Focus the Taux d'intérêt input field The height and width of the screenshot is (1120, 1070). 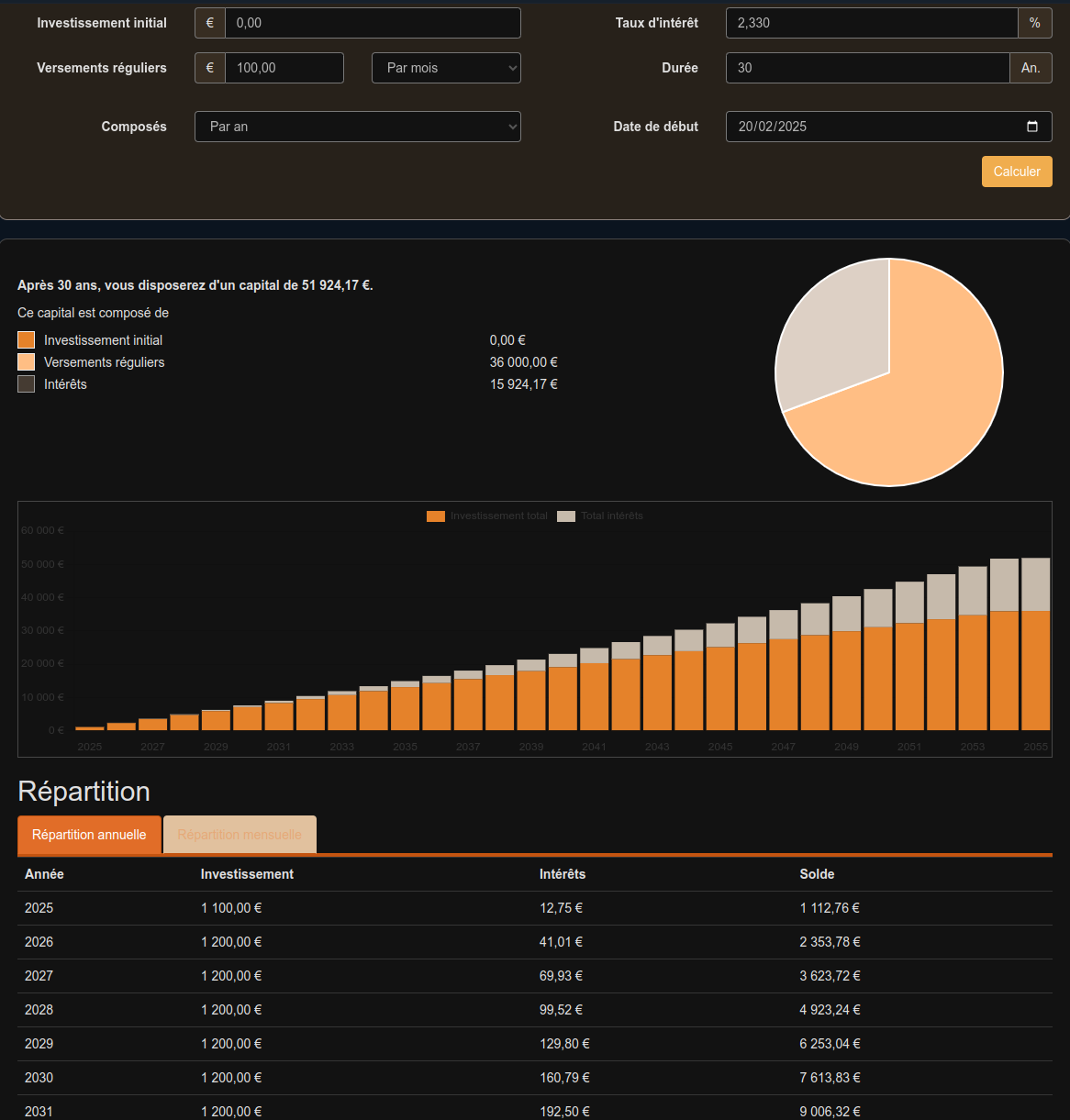pos(871,23)
